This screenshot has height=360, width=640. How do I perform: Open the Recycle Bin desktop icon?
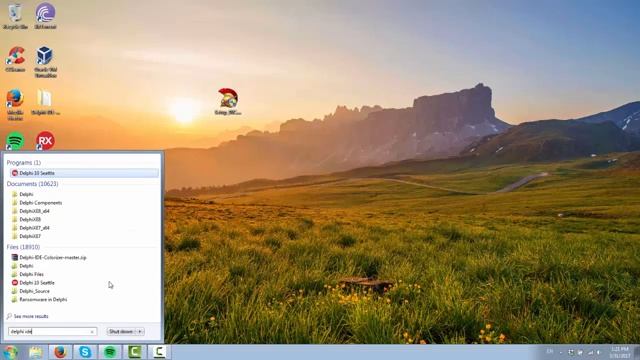click(x=15, y=16)
